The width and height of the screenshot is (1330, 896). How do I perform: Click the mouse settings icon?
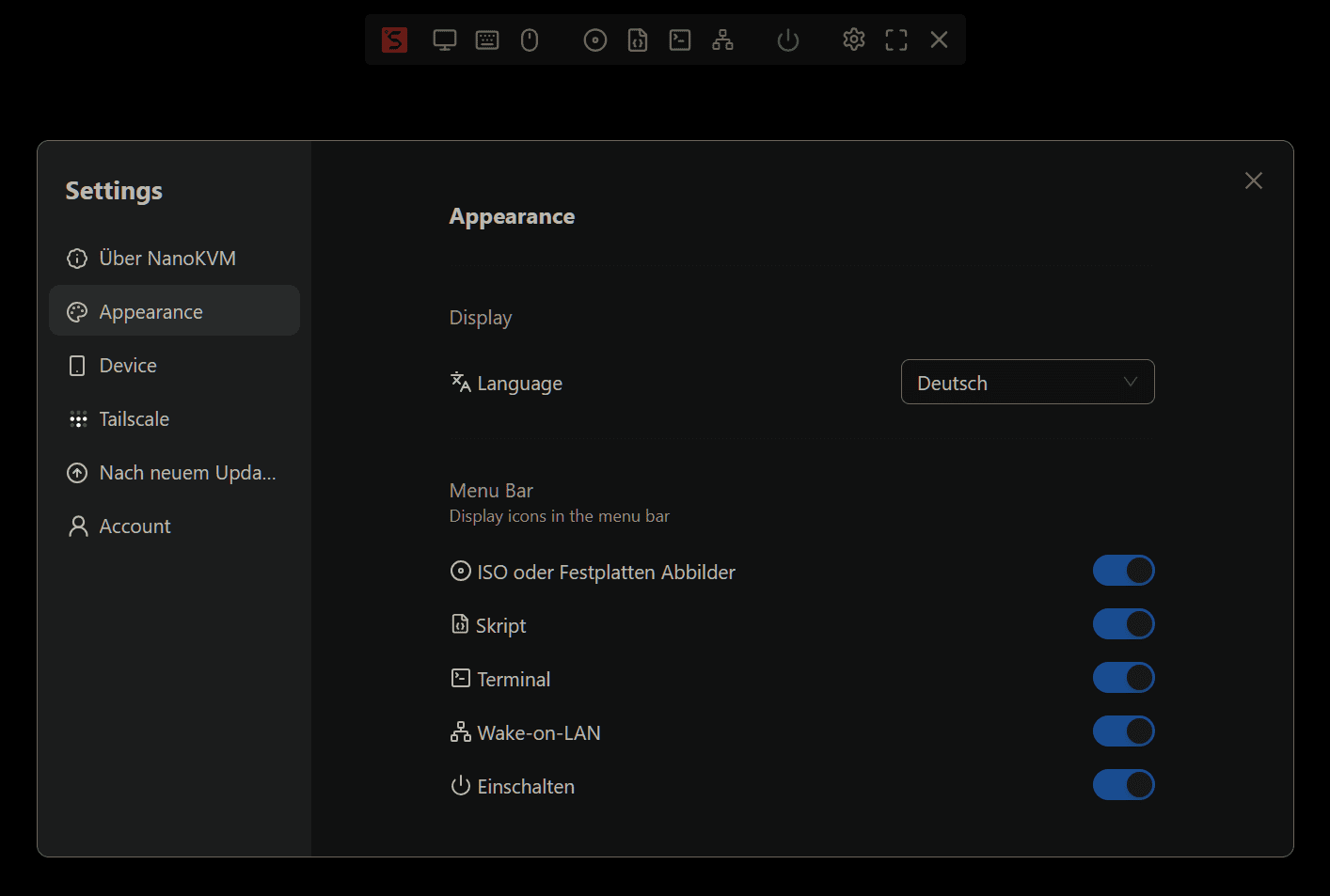(530, 39)
